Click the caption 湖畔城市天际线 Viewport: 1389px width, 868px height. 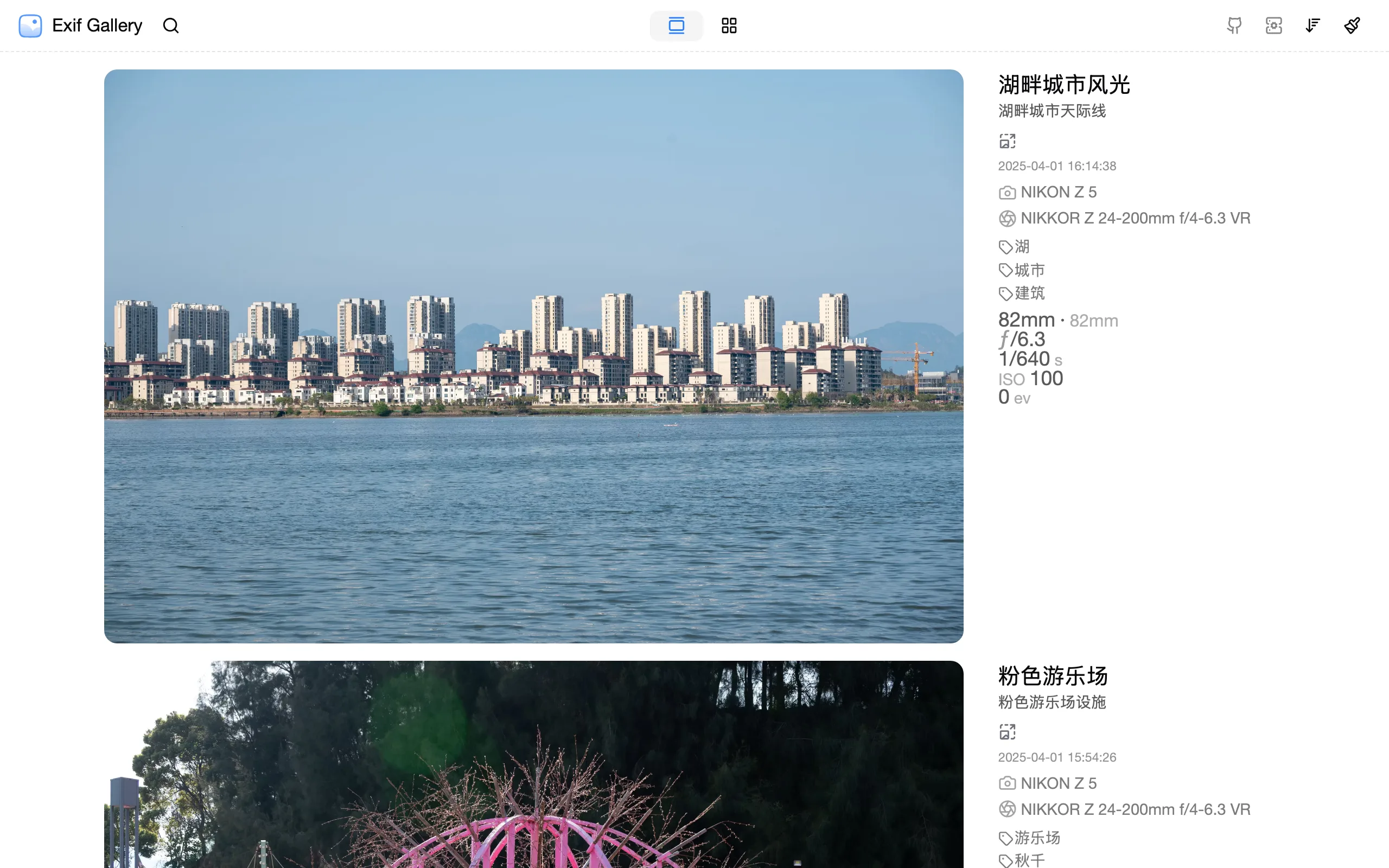click(1052, 111)
